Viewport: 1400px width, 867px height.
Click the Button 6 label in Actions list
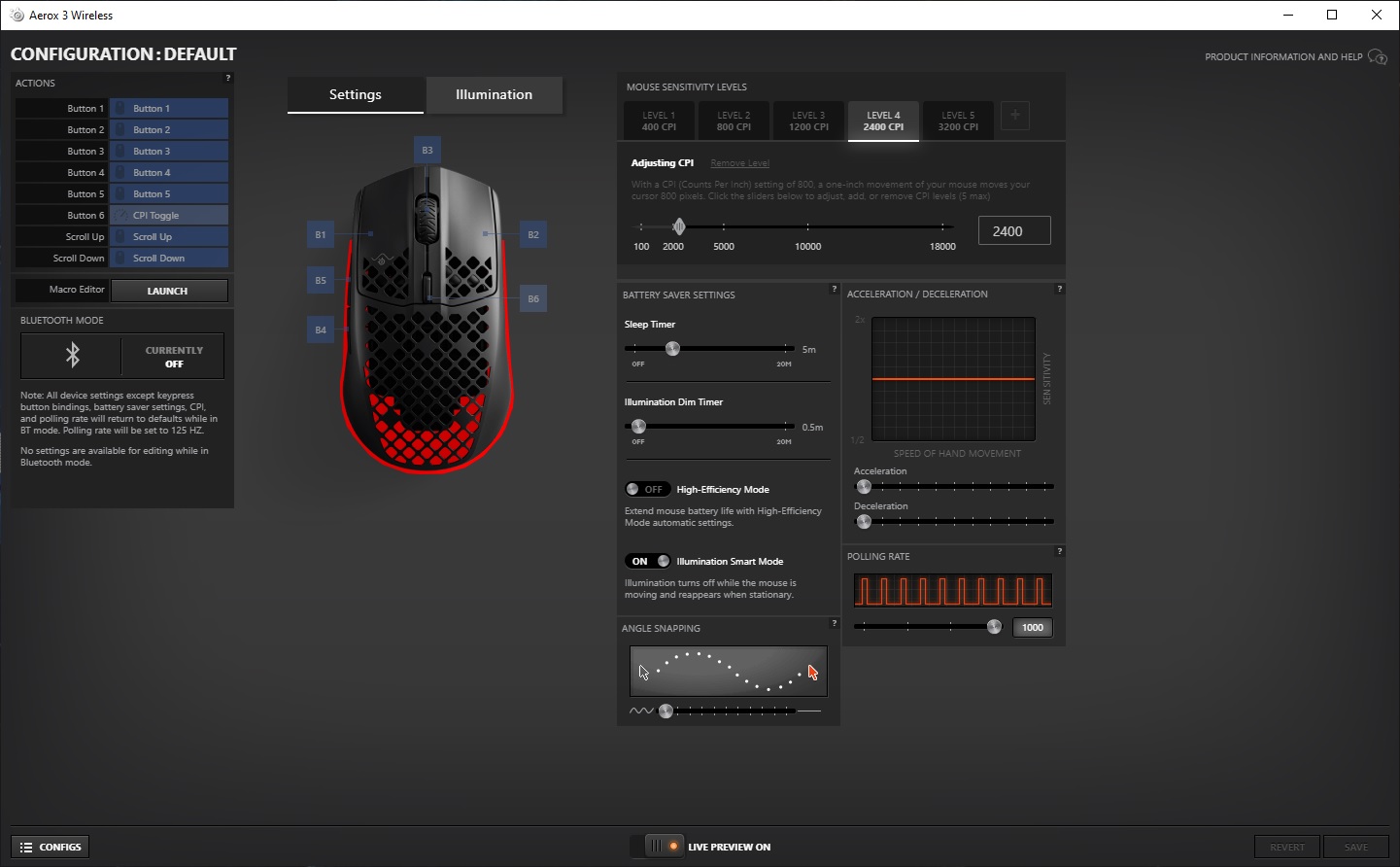tap(85, 215)
